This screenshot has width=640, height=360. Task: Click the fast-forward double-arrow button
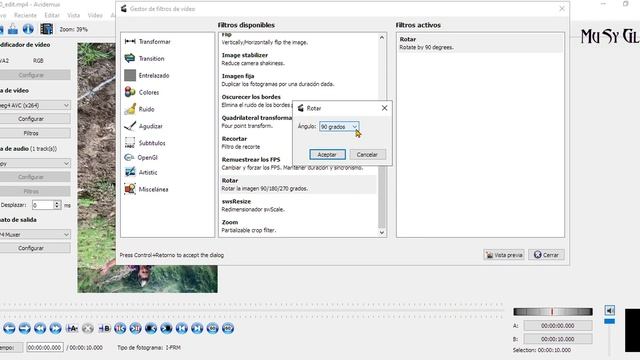[56, 328]
